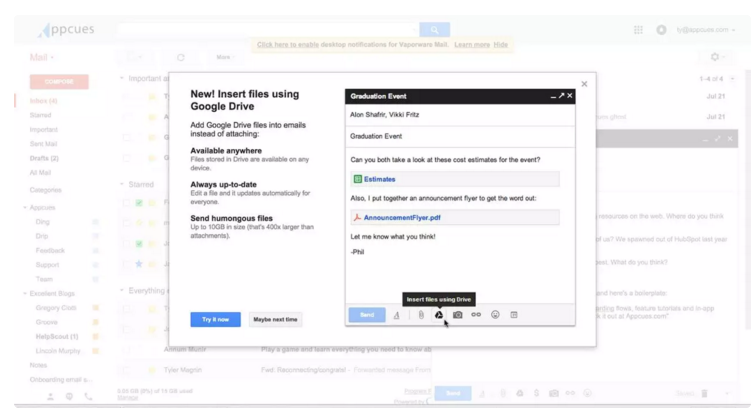Select the camera insert photo icon

point(457,315)
